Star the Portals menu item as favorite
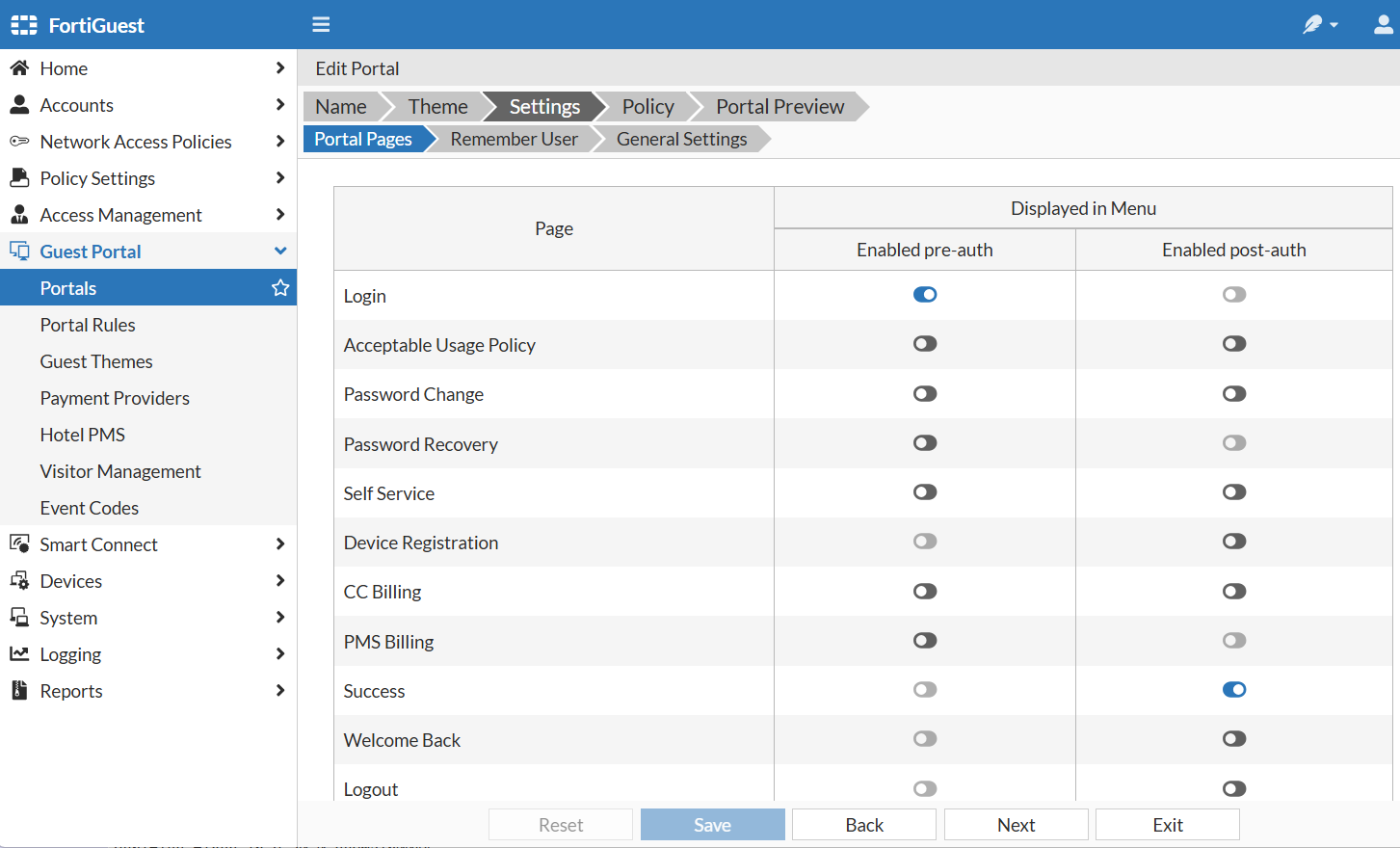The width and height of the screenshot is (1400, 848). point(279,287)
